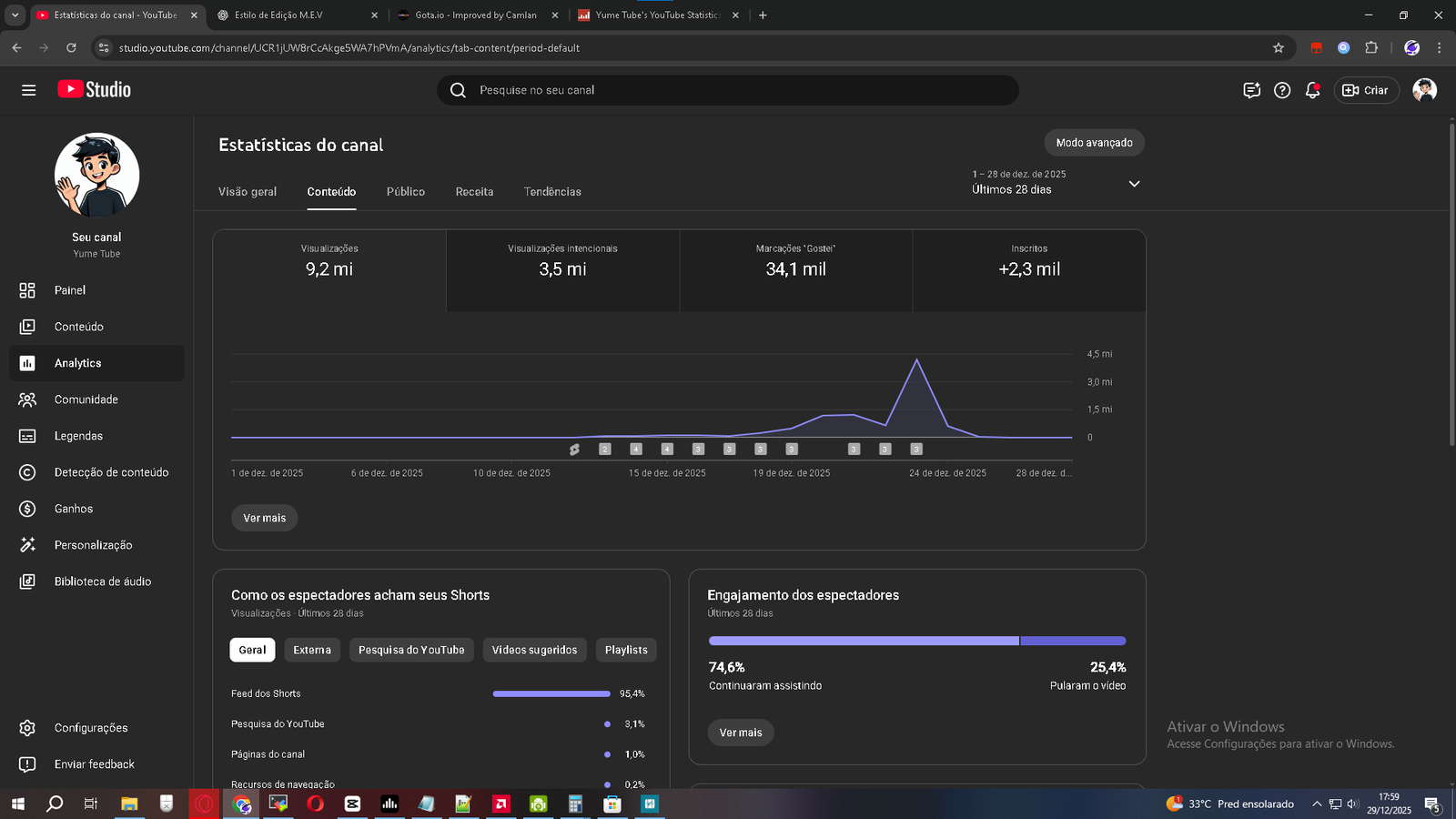This screenshot has height=819, width=1456.
Task: Click the YouTube Studio logo
Action: coord(95,89)
